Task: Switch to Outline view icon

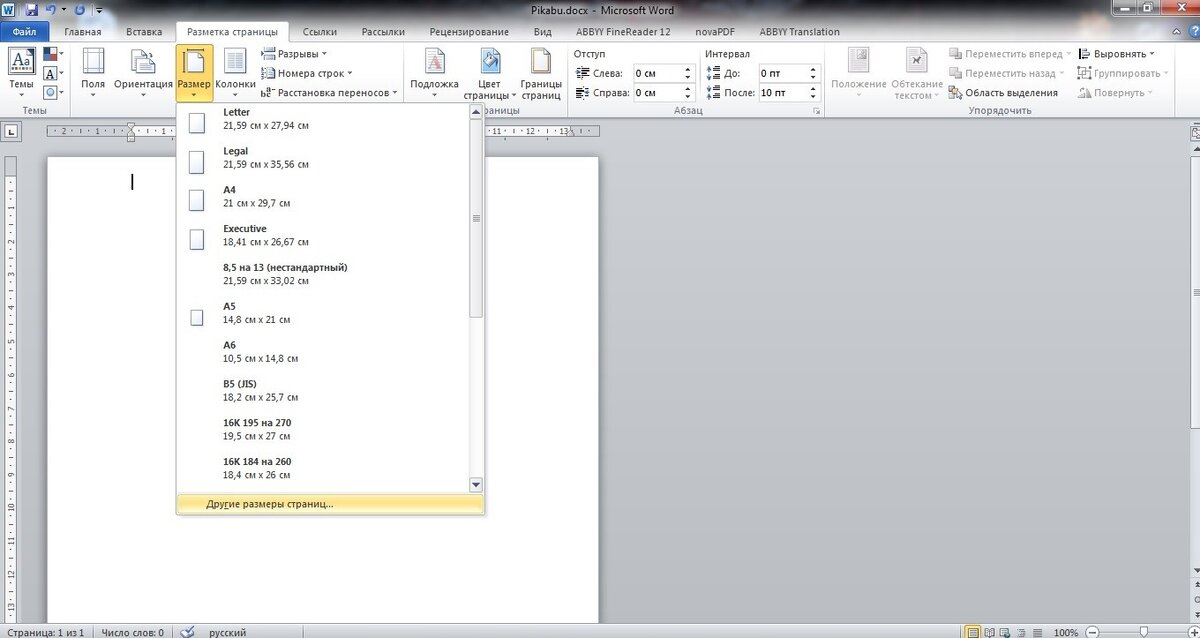Action: tap(1022, 632)
